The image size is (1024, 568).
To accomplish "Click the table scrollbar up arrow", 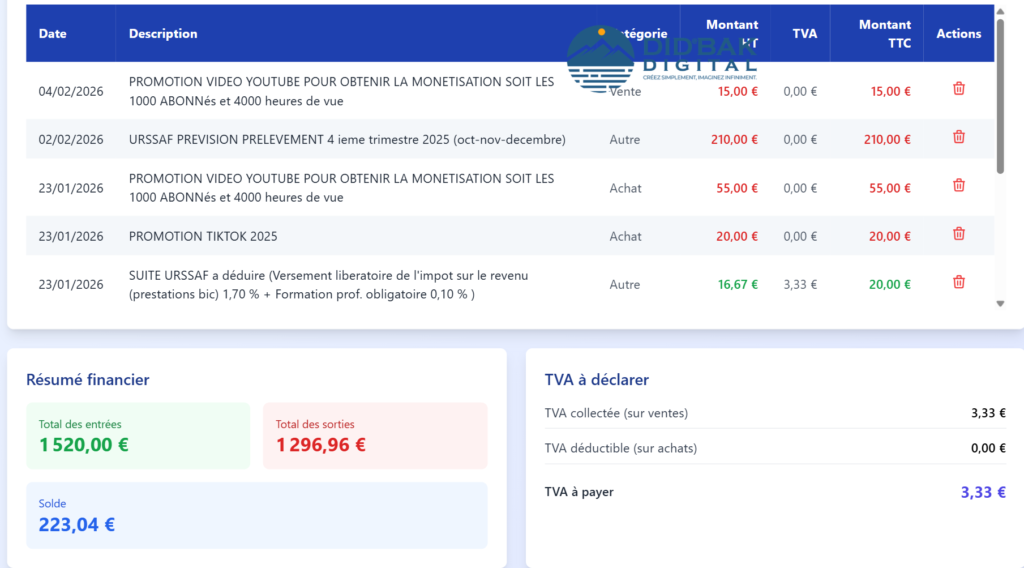I will 1000,12.
